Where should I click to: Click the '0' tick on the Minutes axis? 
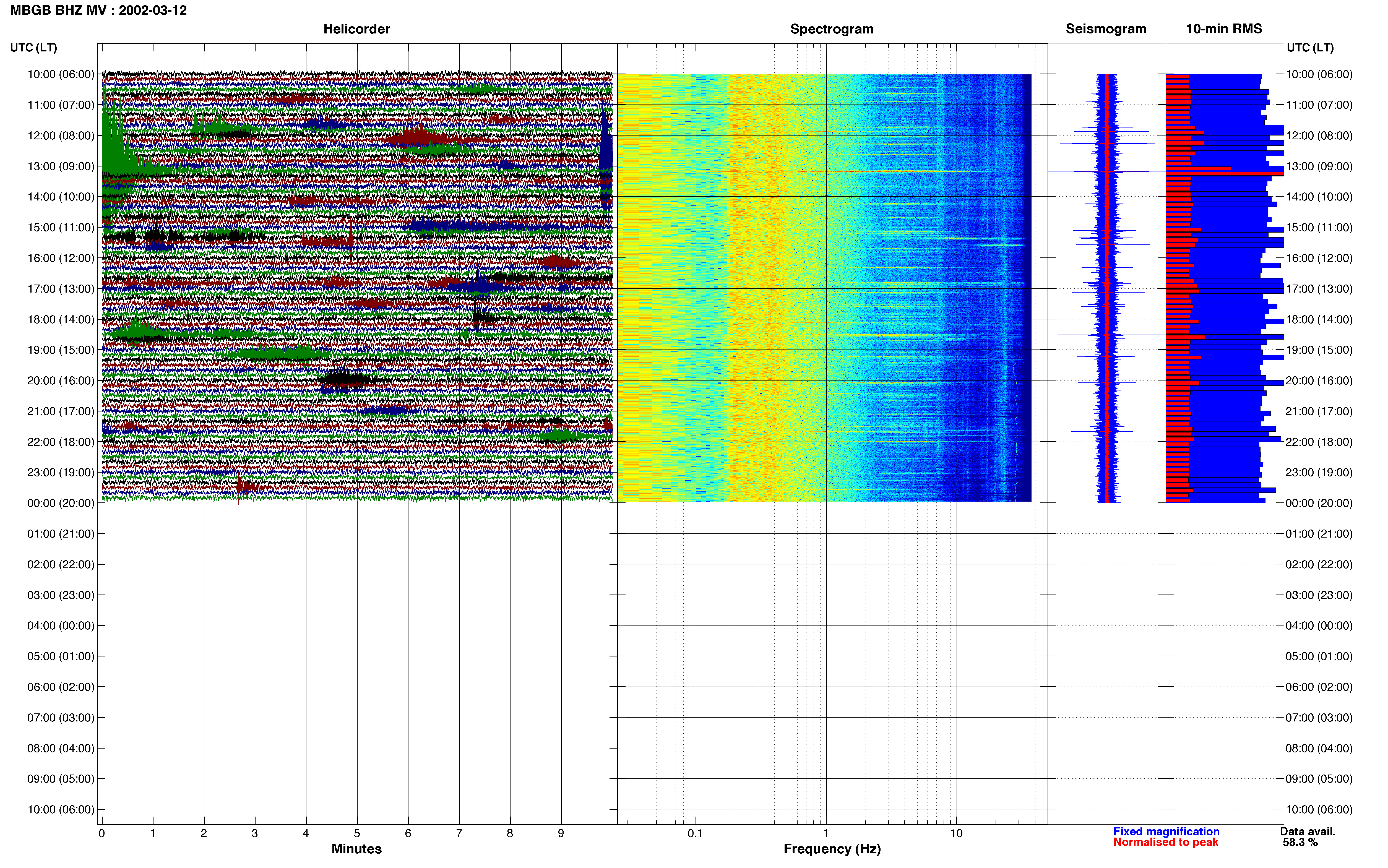click(101, 833)
